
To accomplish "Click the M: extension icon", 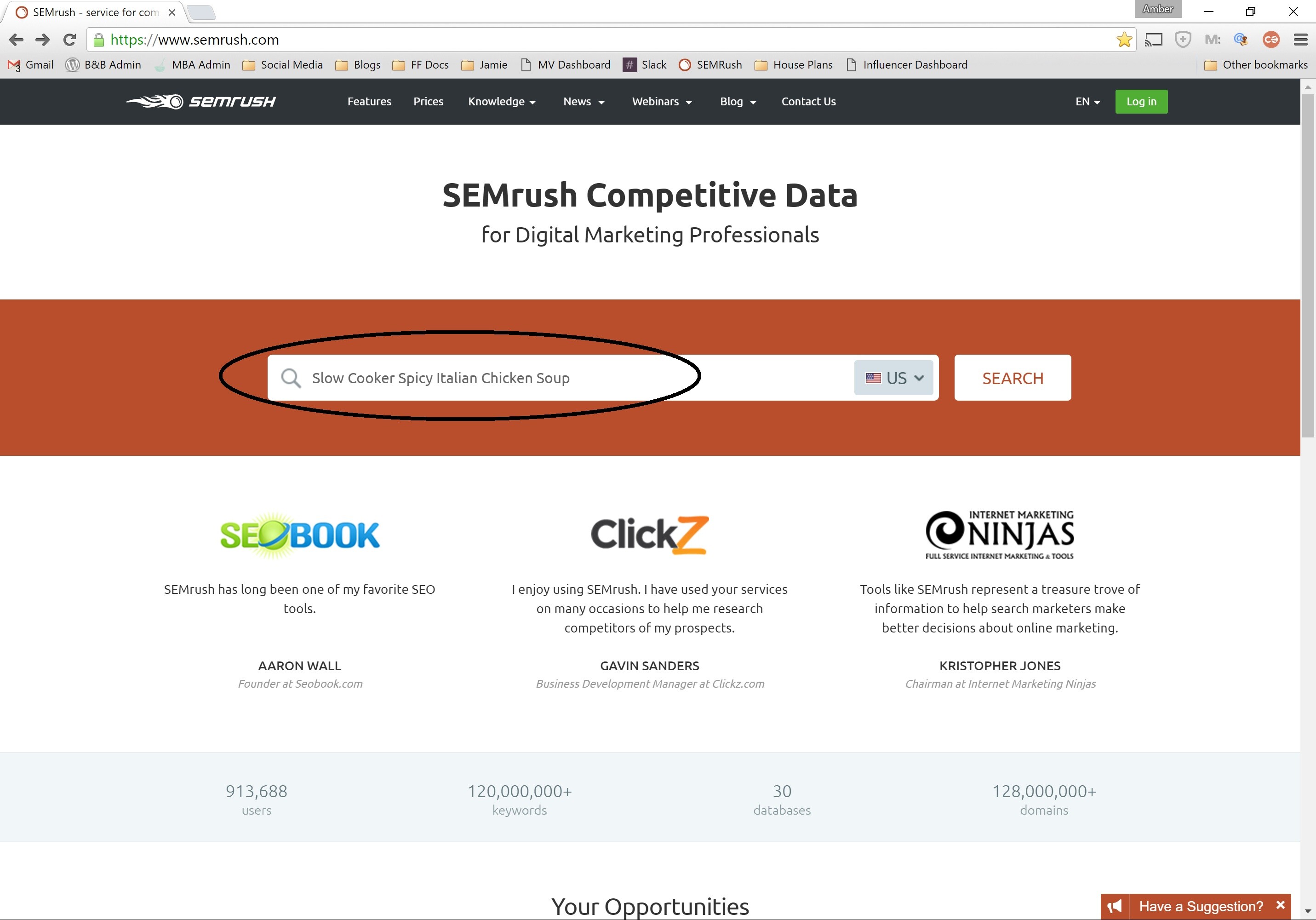I will [x=1212, y=40].
